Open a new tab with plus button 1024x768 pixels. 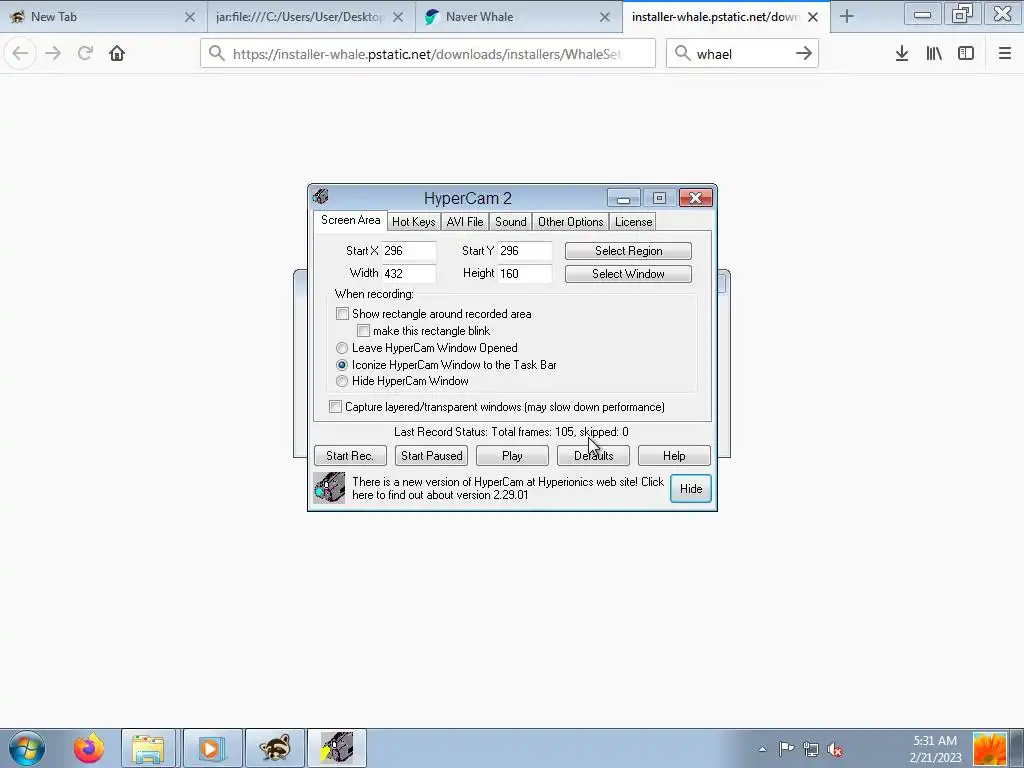point(847,16)
